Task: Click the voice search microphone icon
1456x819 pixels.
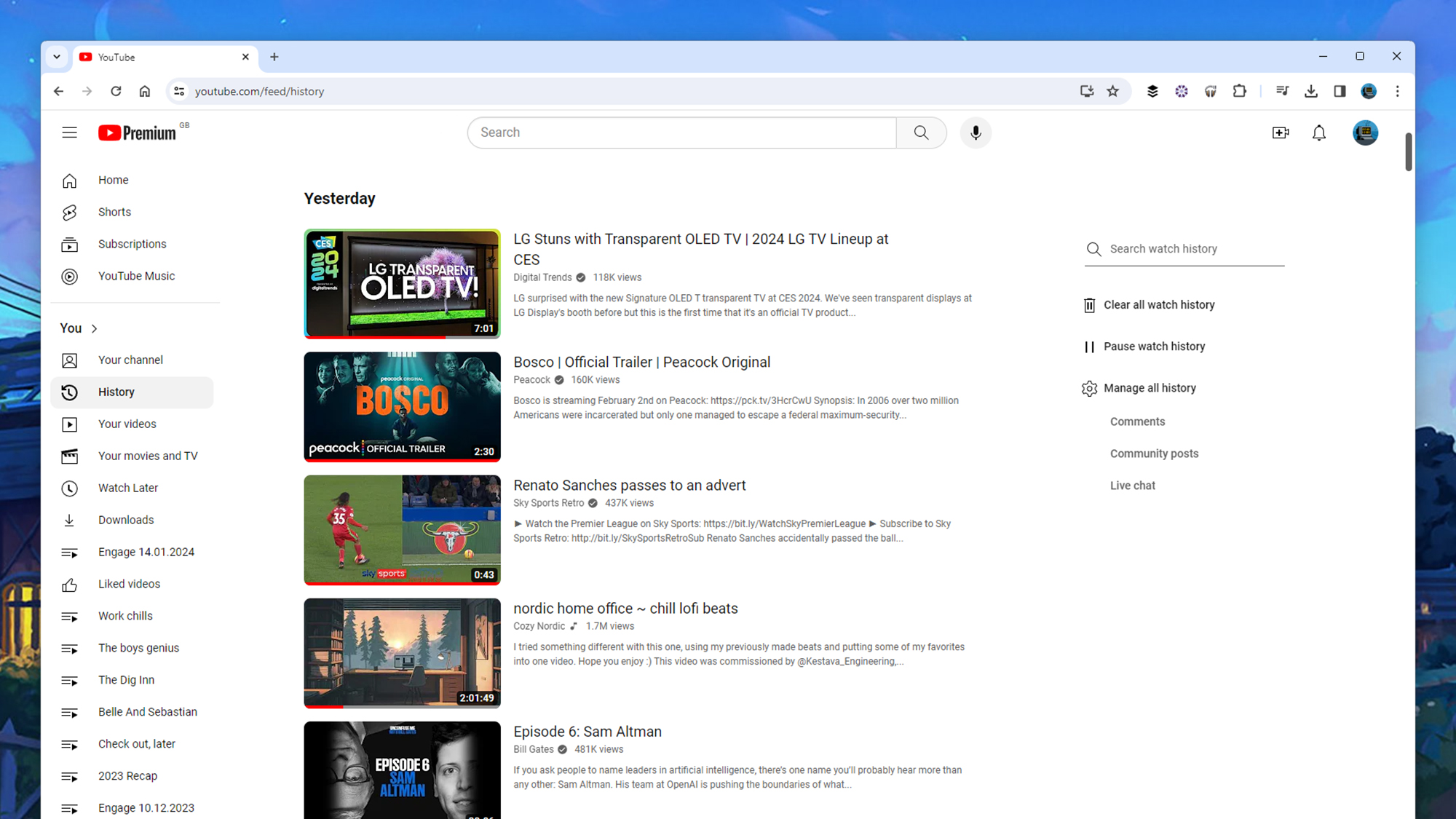Action: click(975, 132)
